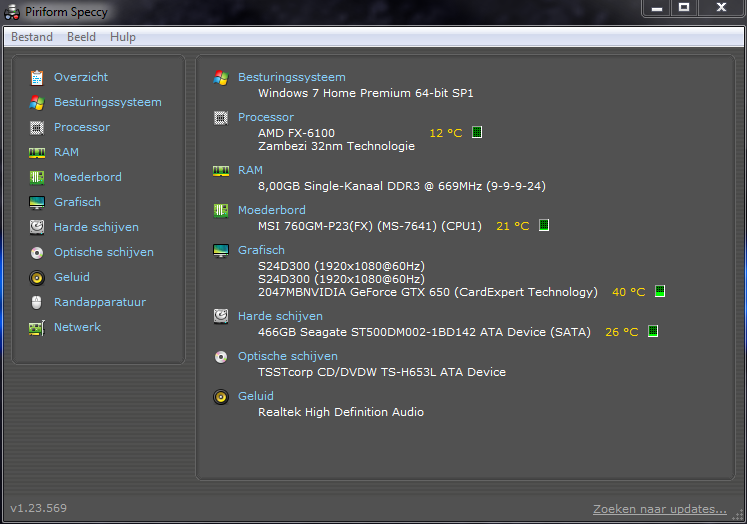Click the hard drive icon beside sidebar Harde schijven
747x524 pixels.
click(37, 227)
